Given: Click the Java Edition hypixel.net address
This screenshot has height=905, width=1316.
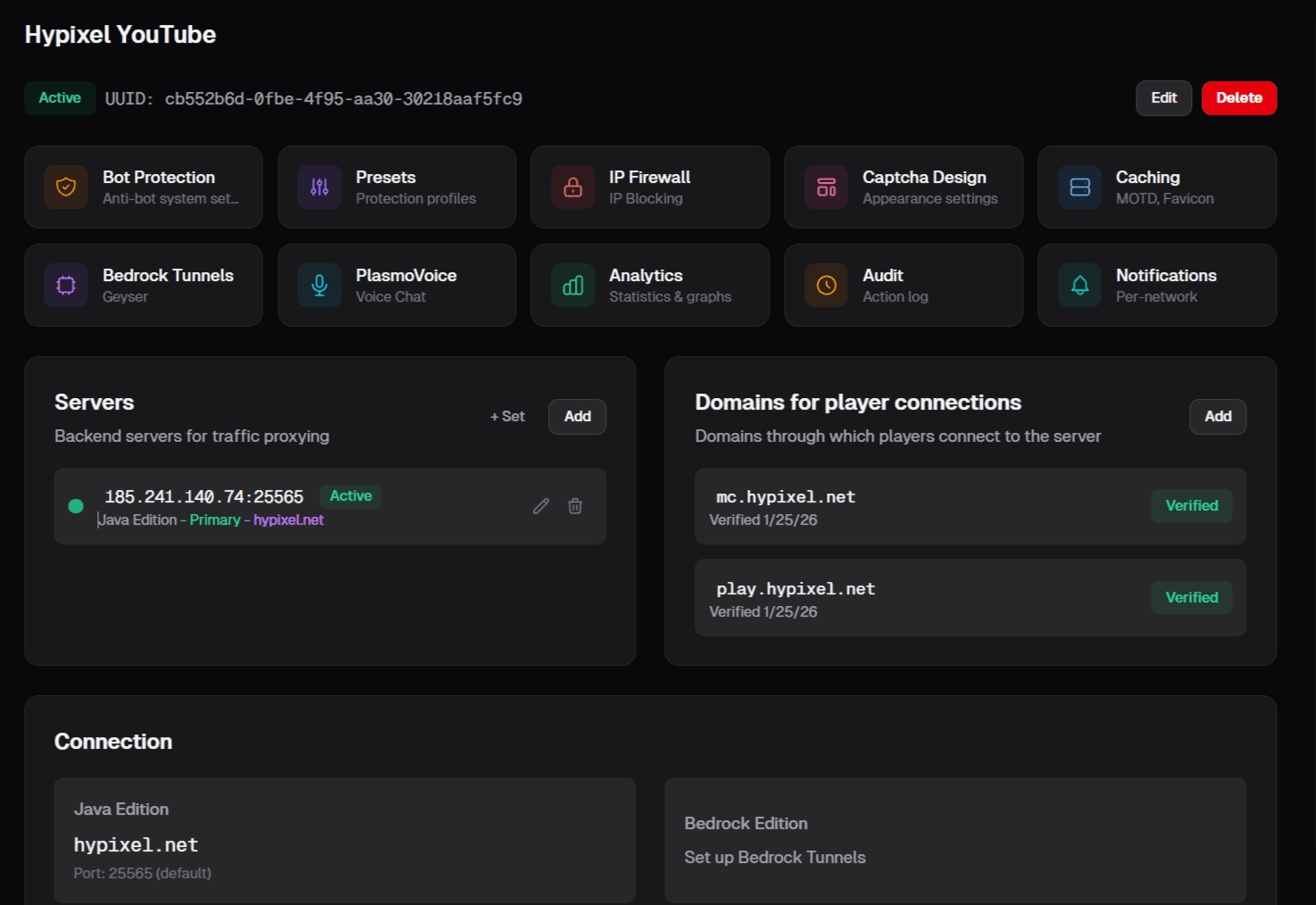Looking at the screenshot, I should pos(136,845).
